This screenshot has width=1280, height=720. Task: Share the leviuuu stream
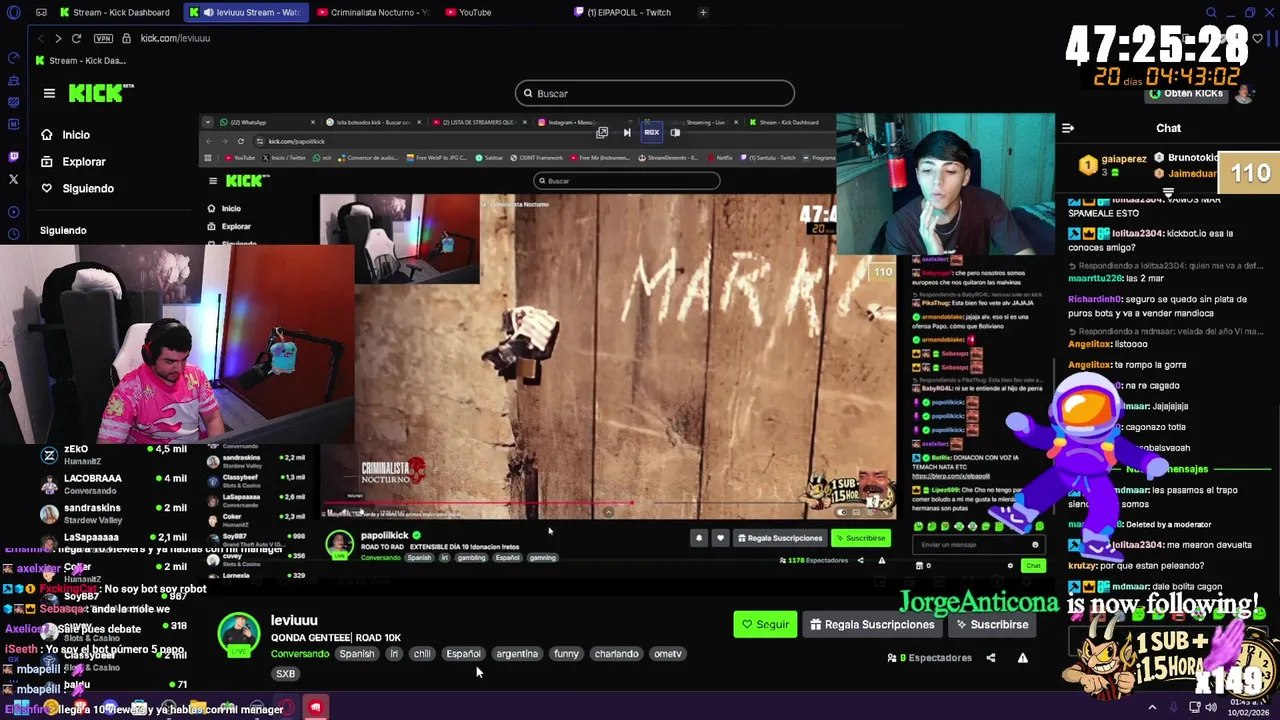pos(991,658)
